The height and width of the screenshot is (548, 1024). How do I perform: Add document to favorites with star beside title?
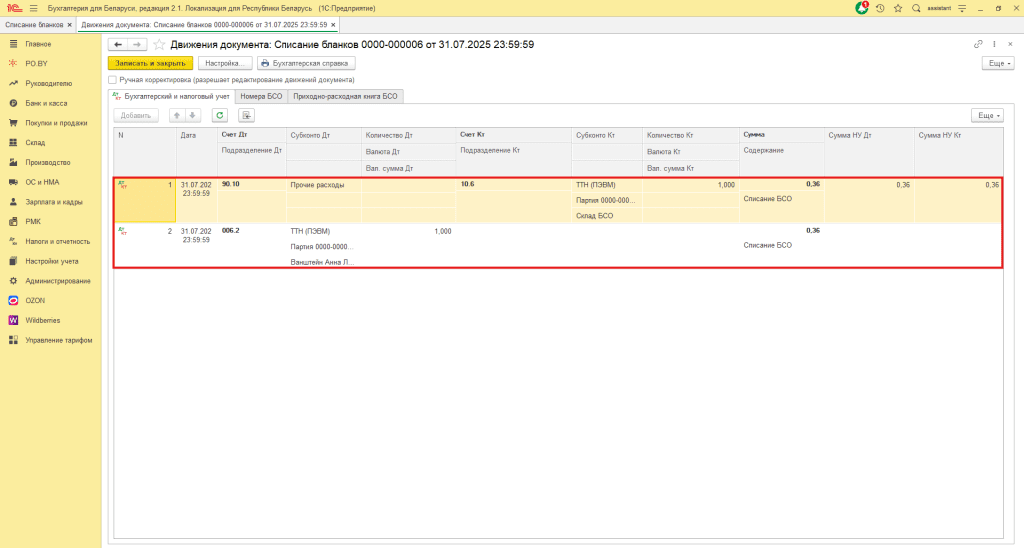pos(159,44)
